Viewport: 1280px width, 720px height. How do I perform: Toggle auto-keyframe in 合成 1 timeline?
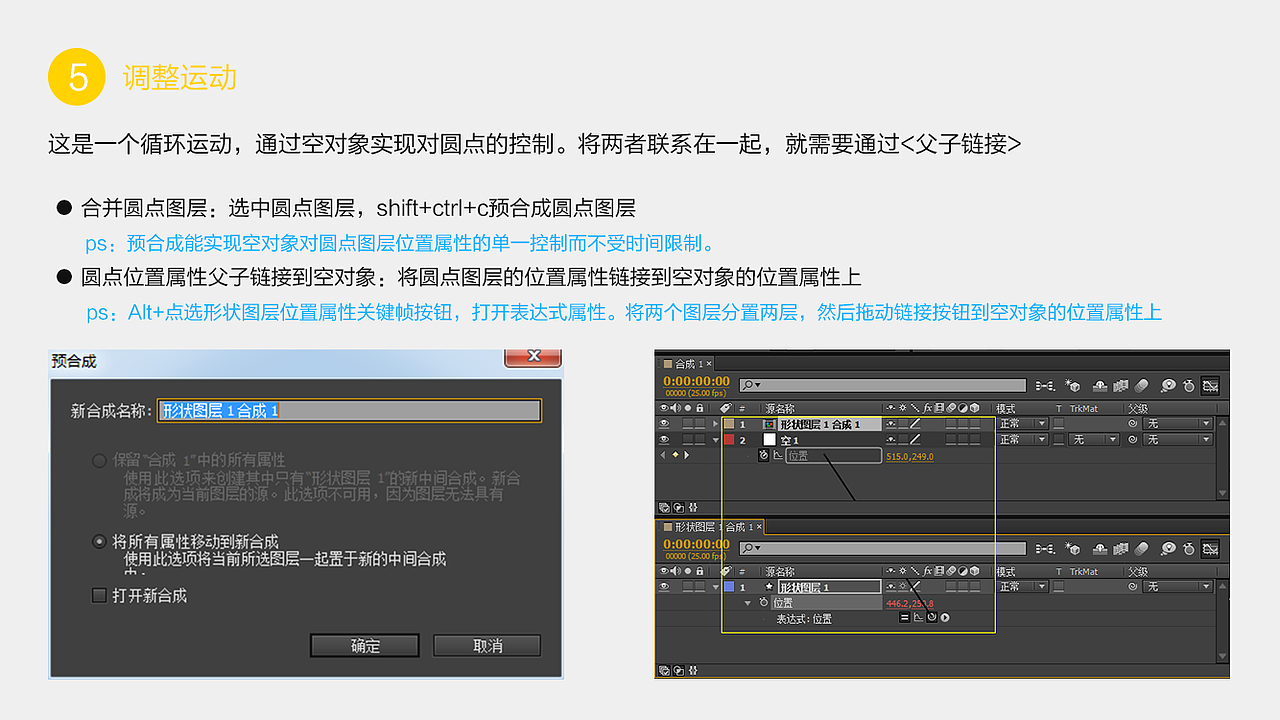click(1189, 386)
